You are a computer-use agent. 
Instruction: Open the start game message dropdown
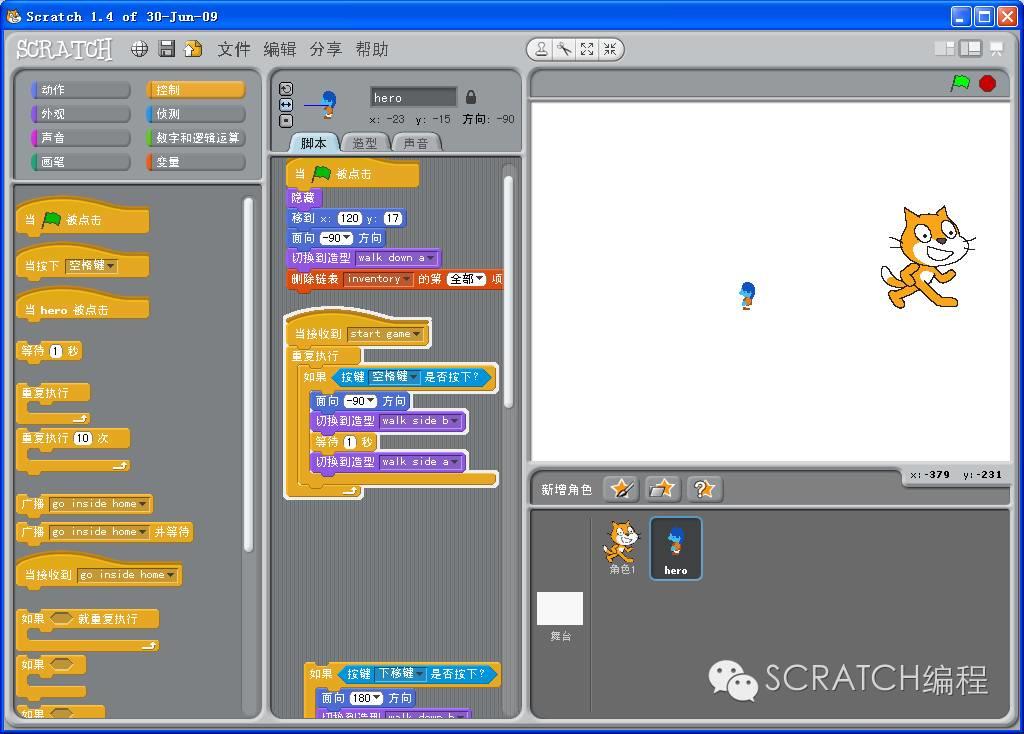pos(416,334)
